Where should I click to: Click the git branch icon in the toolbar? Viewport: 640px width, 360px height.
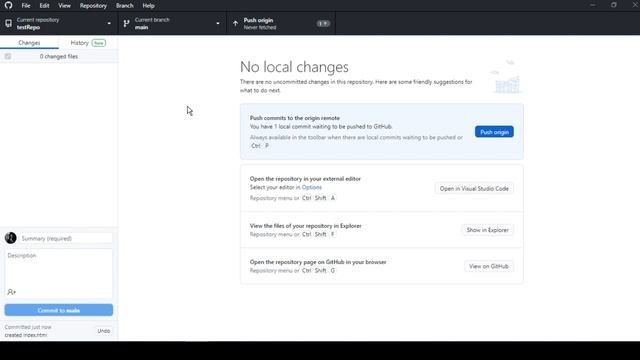pyautogui.click(x=127, y=24)
